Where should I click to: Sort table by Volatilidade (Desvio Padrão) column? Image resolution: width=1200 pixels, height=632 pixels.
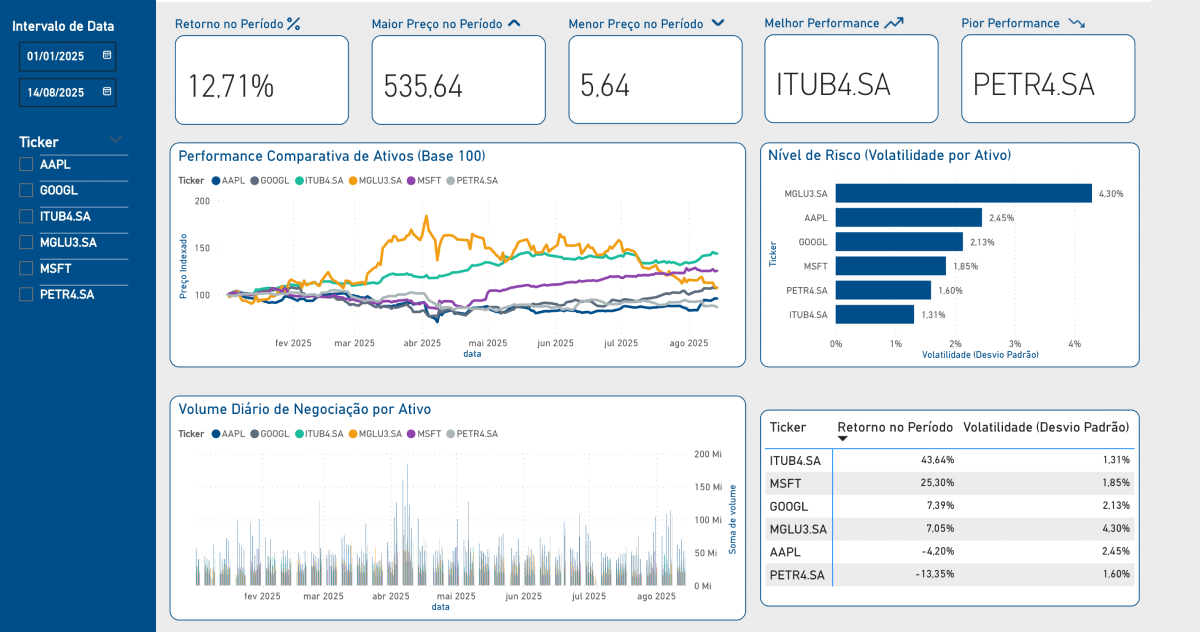click(1046, 427)
